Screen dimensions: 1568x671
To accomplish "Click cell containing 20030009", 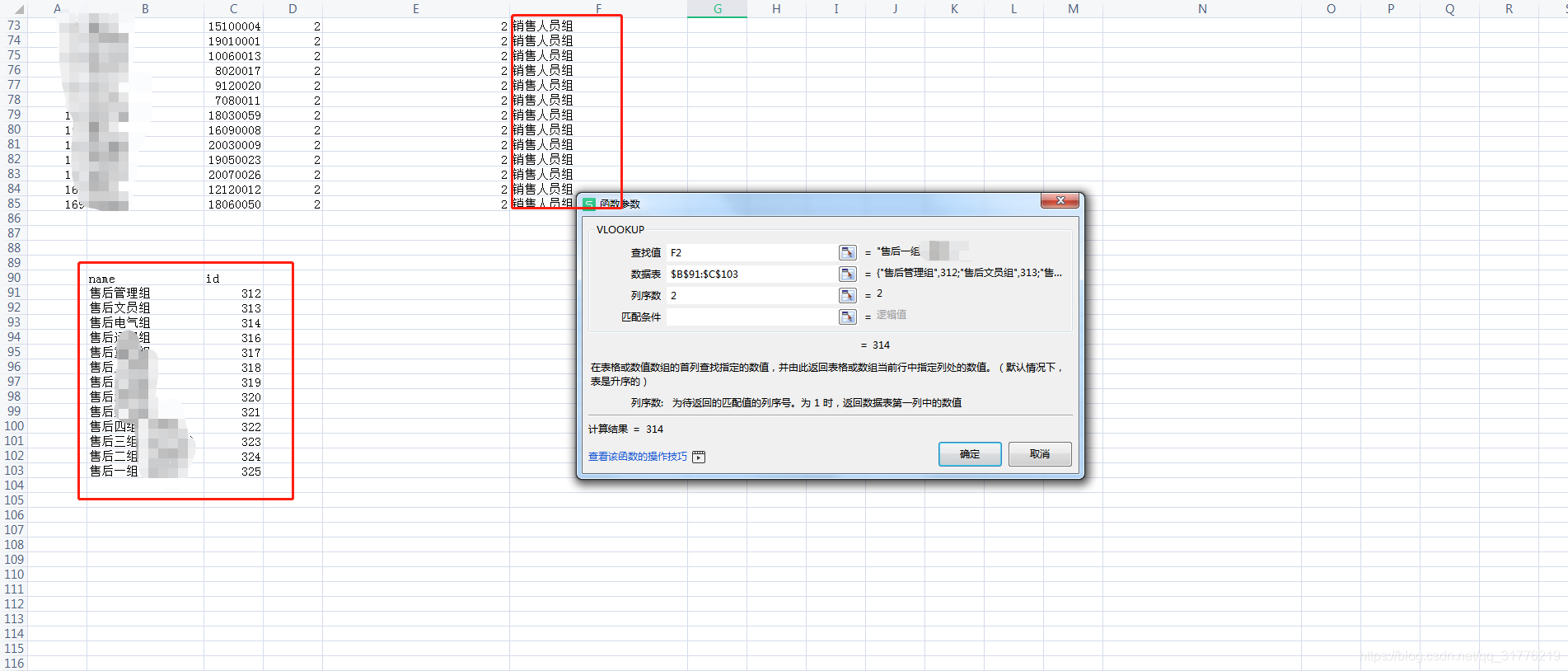I will point(233,145).
